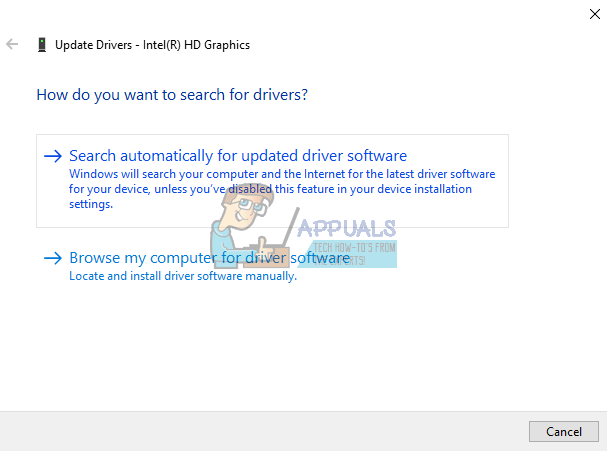Click the 'Update Drivers - Intel(R) HD Graphics' title
Screen dimensions: 607x451
click(153, 45)
